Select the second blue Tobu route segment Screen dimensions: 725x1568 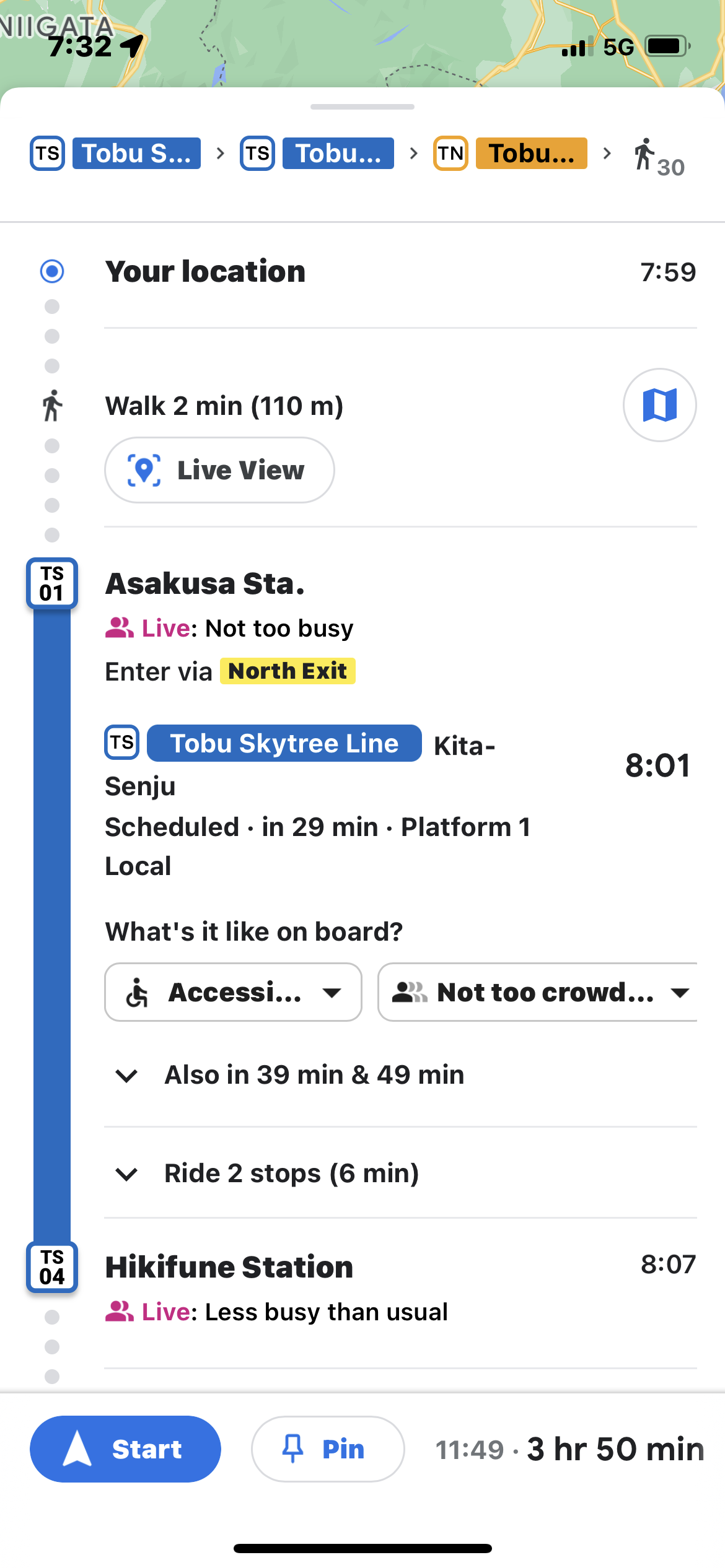[x=338, y=154]
